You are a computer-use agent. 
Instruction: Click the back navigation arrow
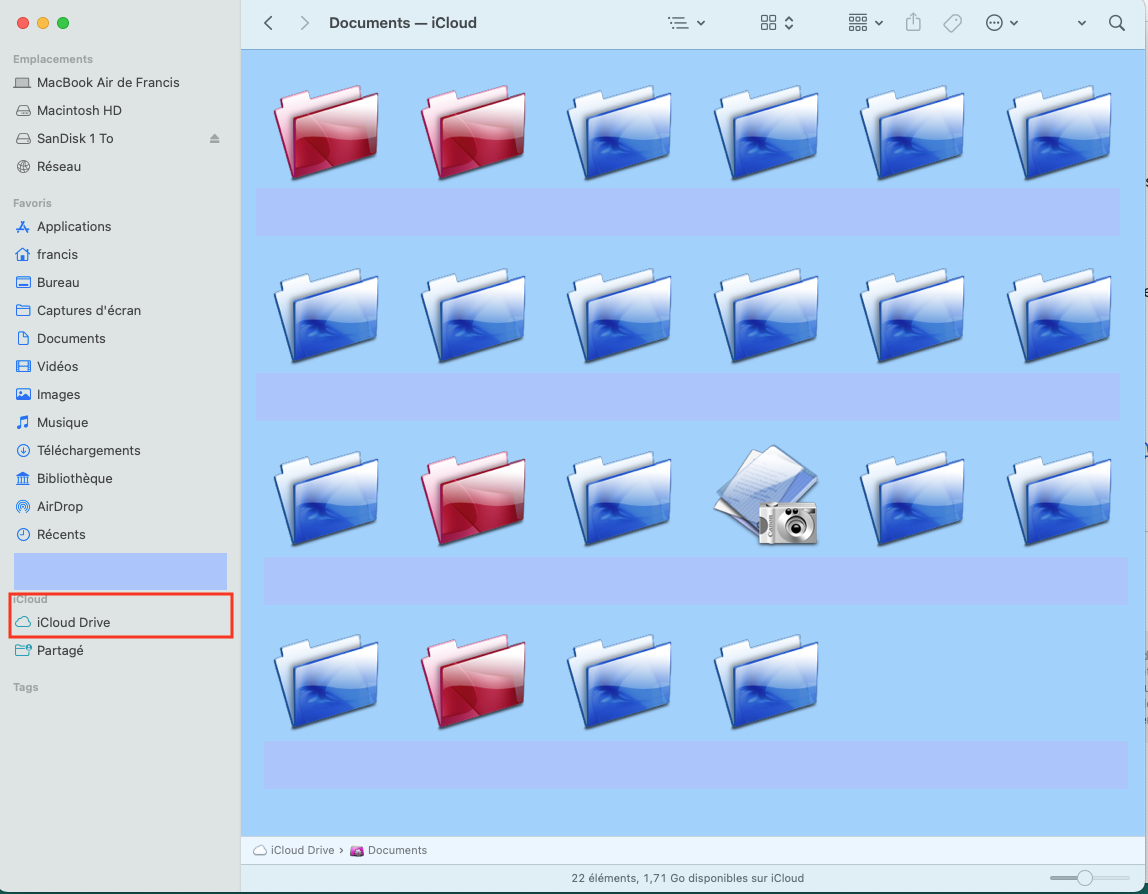(268, 23)
